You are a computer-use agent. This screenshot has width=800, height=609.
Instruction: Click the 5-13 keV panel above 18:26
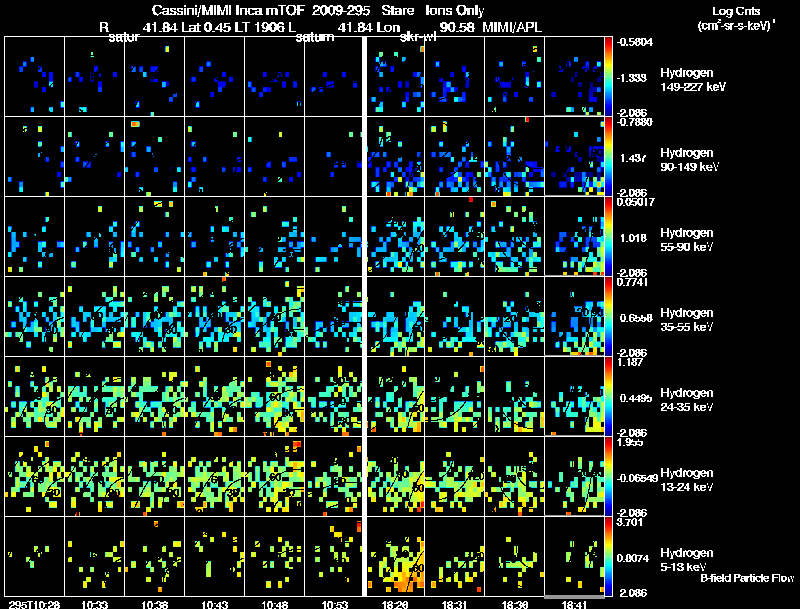[395, 556]
